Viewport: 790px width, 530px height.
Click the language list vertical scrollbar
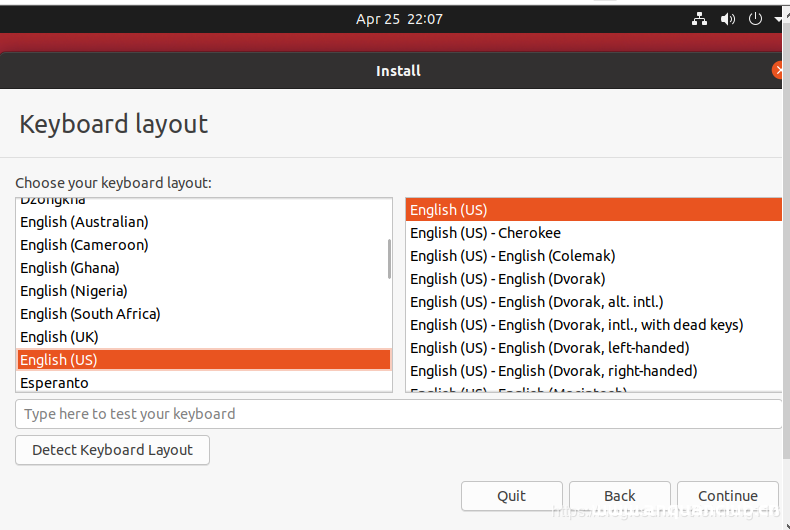(389, 259)
